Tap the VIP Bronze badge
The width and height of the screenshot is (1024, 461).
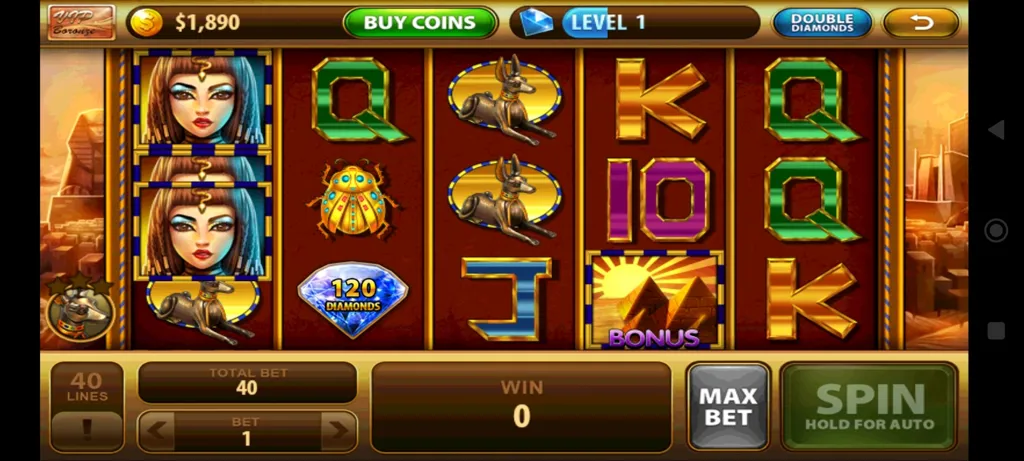coord(82,22)
